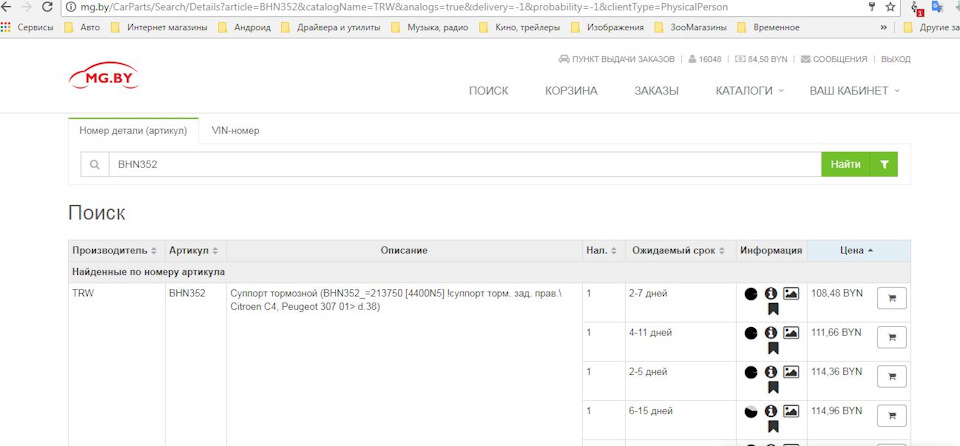The height and width of the screenshot is (446, 960).
Task: Click the magnifier icon in the search box
Action: [95, 164]
